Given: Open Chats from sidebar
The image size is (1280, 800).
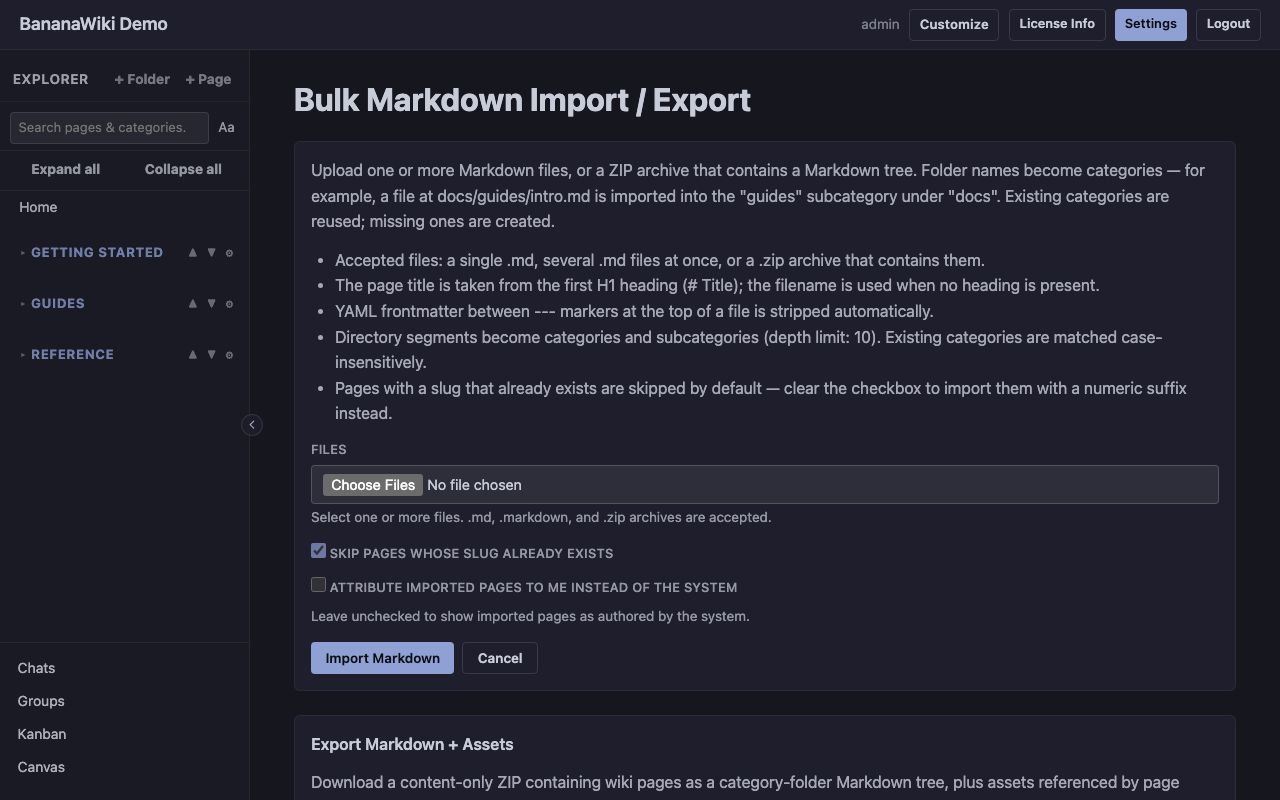Looking at the screenshot, I should [x=36, y=668].
